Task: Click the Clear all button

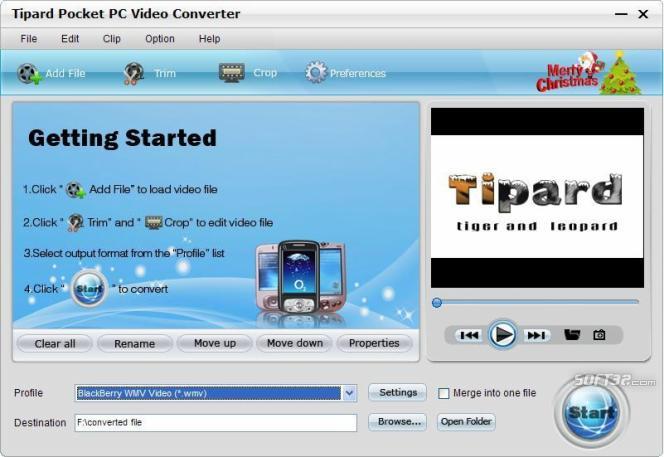Action: [55, 343]
